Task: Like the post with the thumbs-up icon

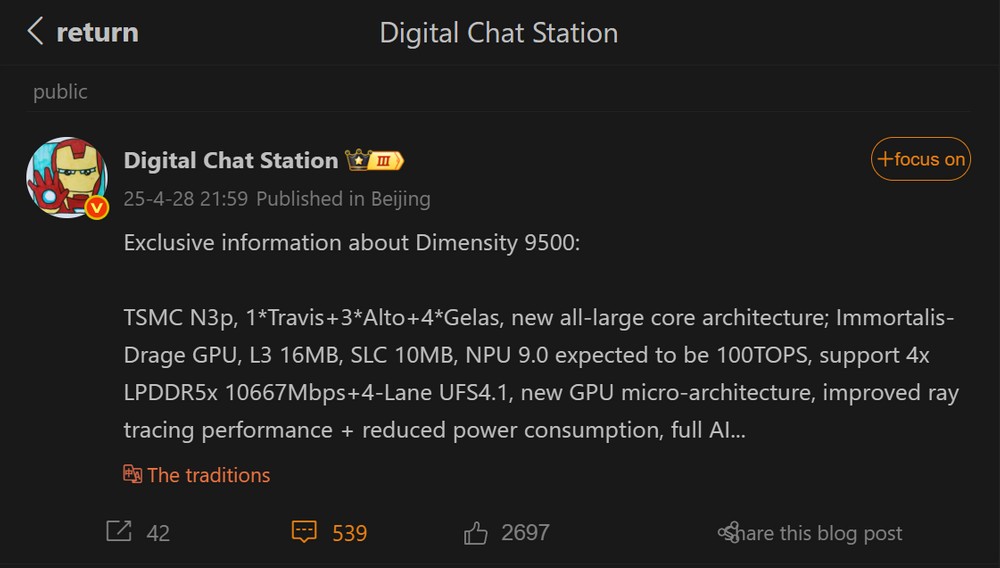Action: [x=476, y=533]
